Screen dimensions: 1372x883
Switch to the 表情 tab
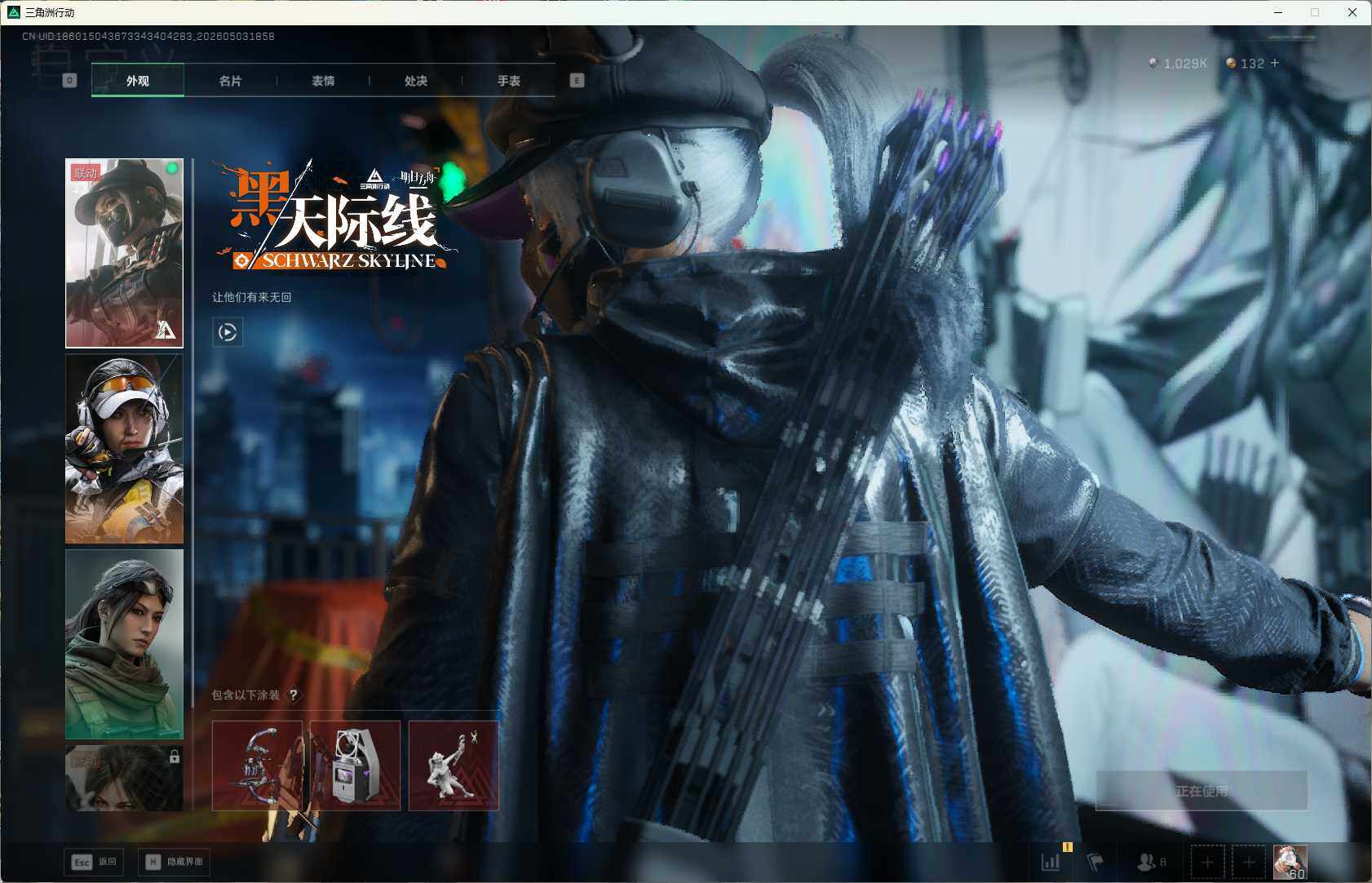tap(323, 81)
